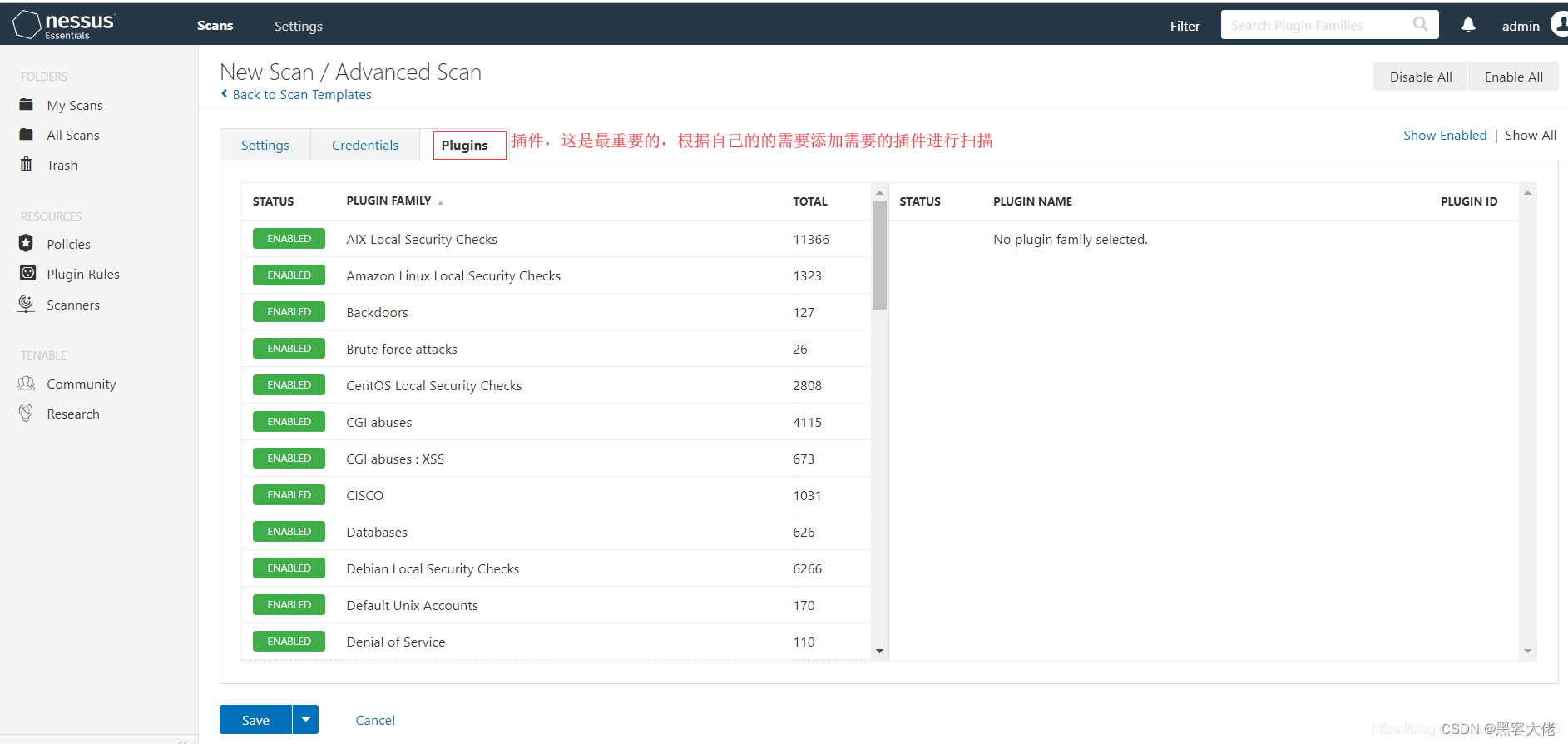Click the TOTAL column header
Screen dimensions: 1568x744
pos(809,201)
